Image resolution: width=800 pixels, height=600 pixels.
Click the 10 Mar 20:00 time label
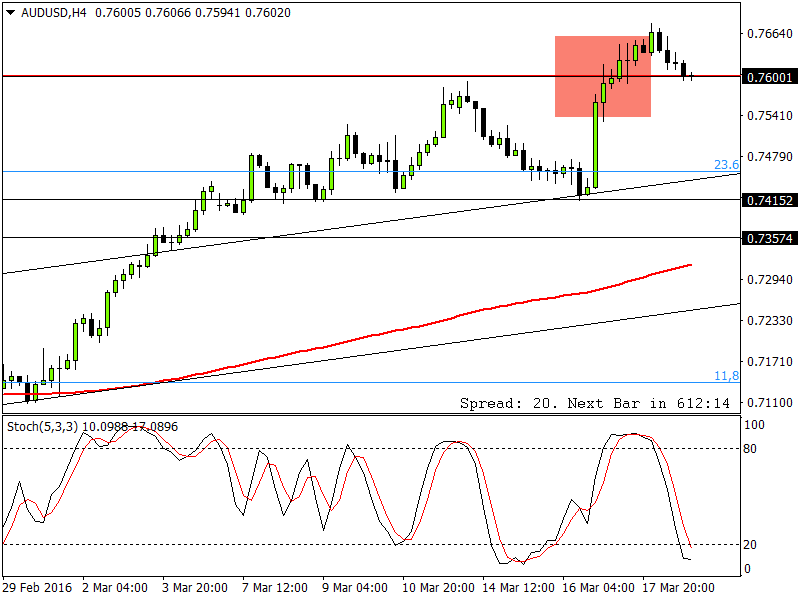[x=438, y=588]
